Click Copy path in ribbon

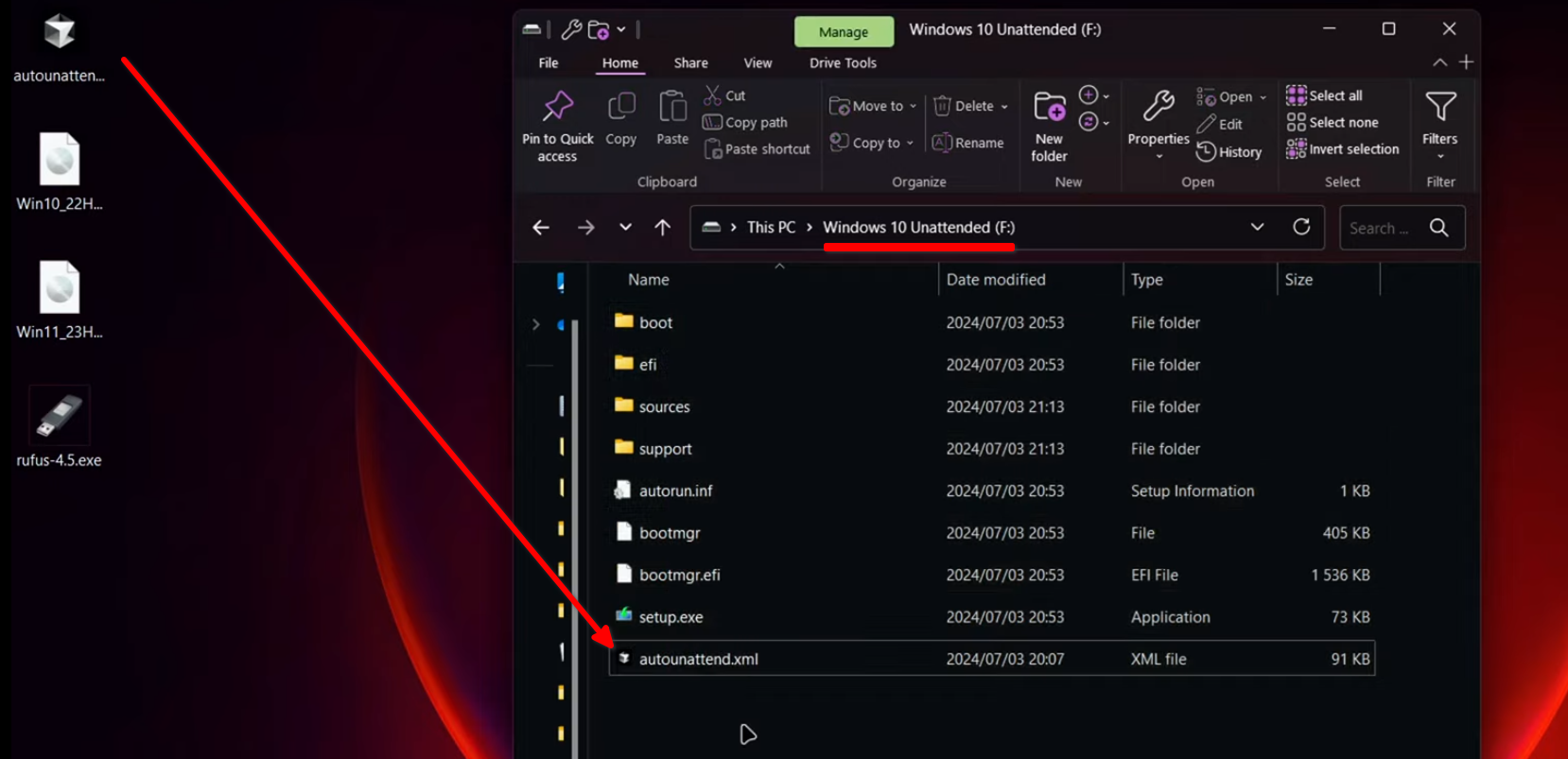pyautogui.click(x=745, y=122)
